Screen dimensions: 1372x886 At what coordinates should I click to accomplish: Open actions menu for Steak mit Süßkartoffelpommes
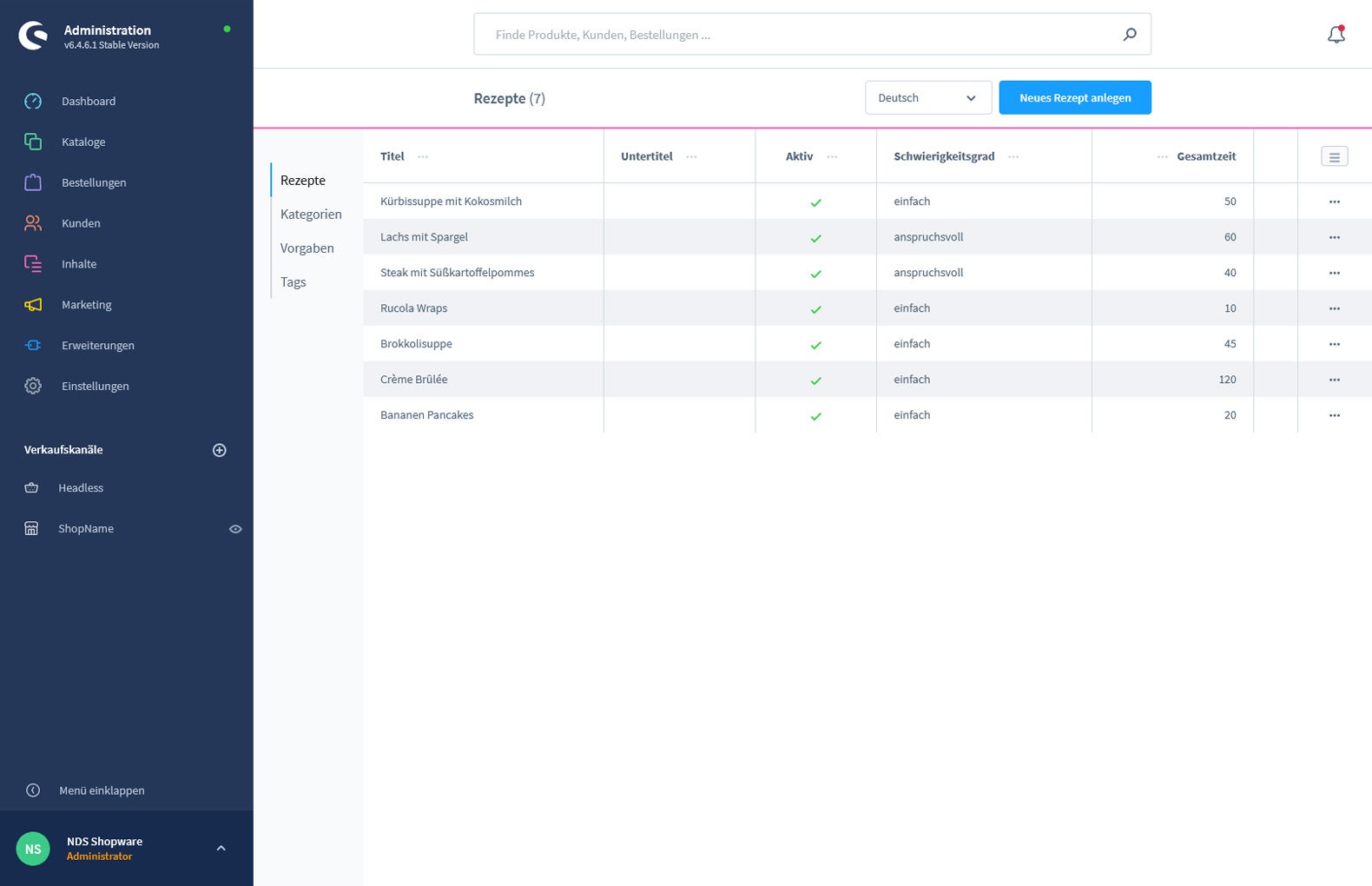click(1335, 273)
